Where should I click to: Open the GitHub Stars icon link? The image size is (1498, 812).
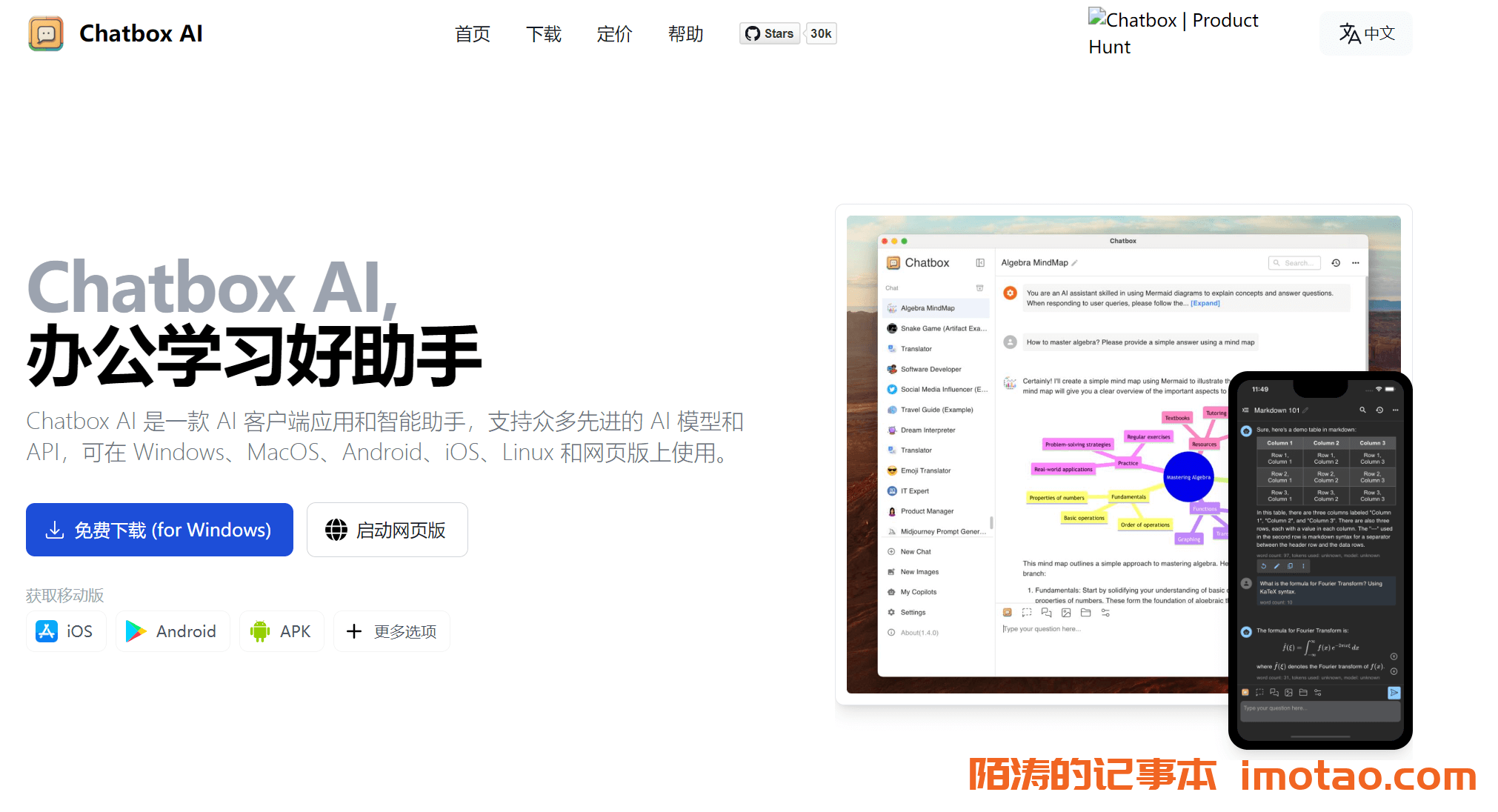pyautogui.click(x=775, y=33)
